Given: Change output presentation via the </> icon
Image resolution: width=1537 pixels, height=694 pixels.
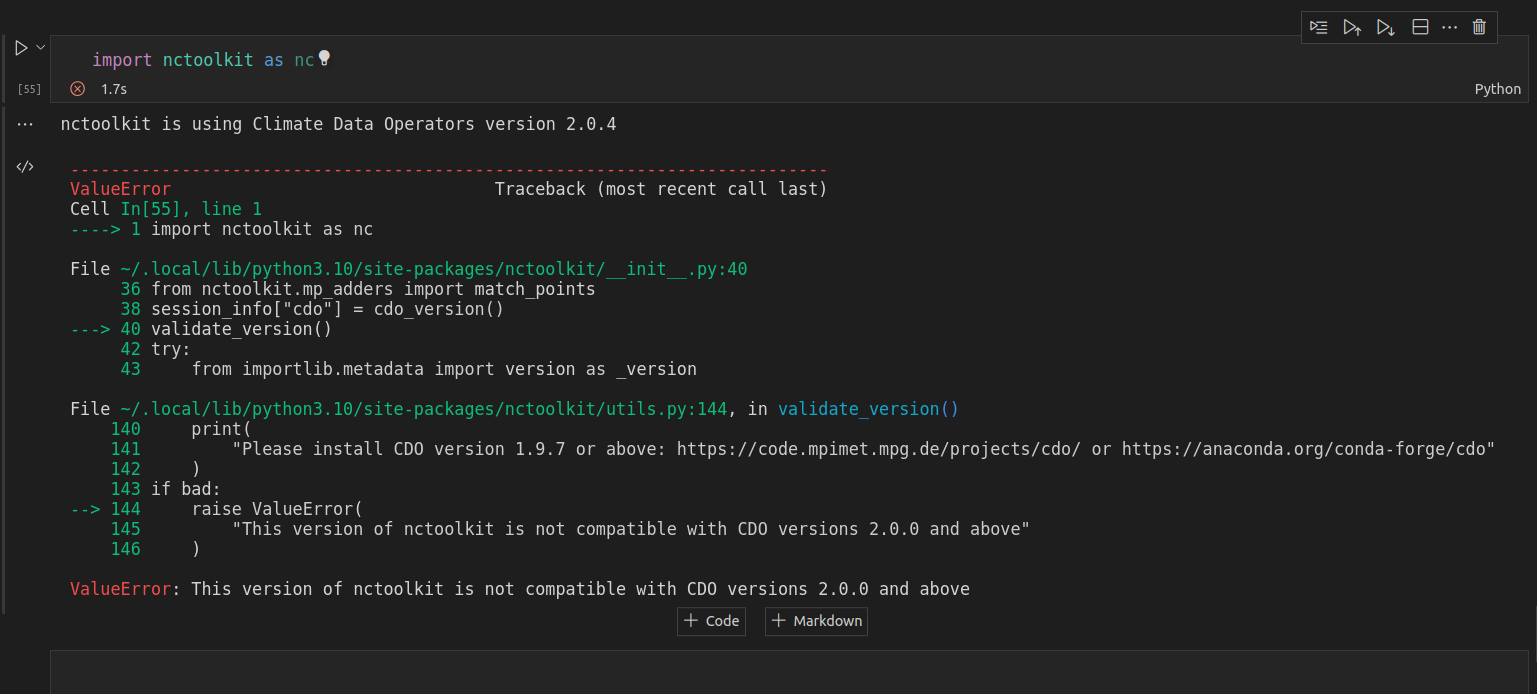Looking at the screenshot, I should point(26,166).
